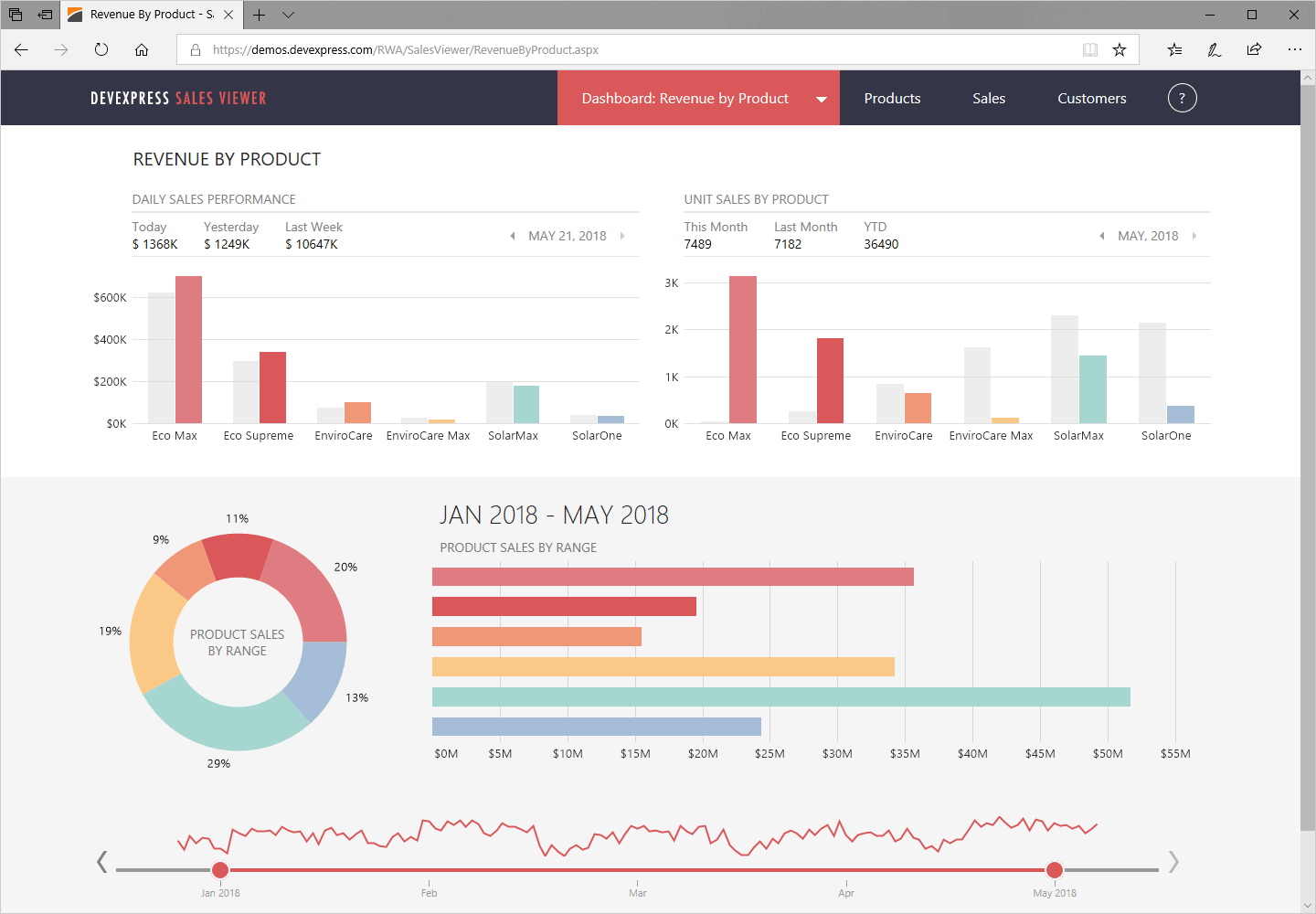The width and height of the screenshot is (1316, 914).
Task: Click the browser Forward arrow
Action: (61, 49)
